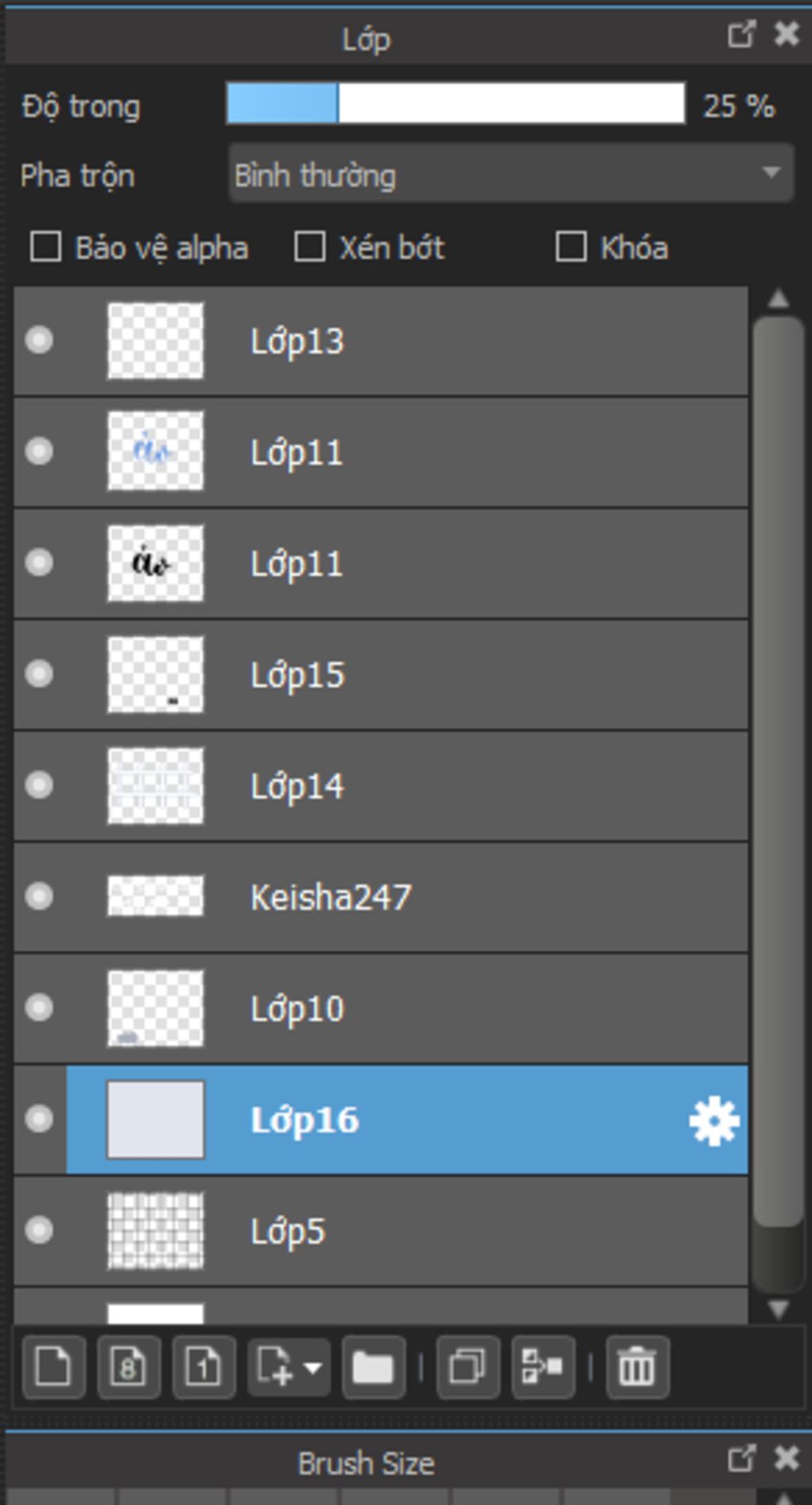Undock the Lớp panel with the pop-out icon

[x=741, y=35]
